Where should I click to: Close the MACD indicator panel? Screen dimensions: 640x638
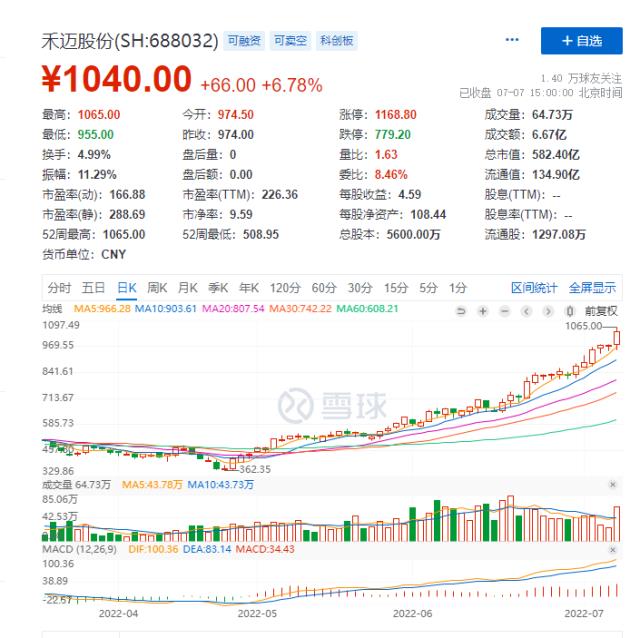612,550
